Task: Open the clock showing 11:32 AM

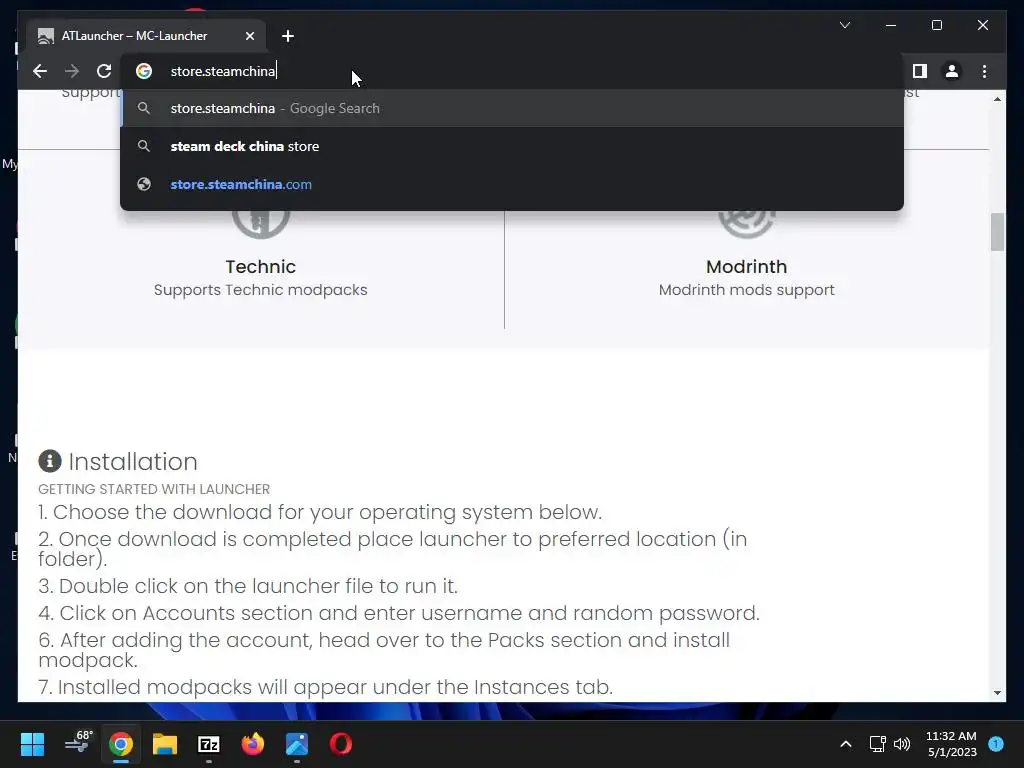Action: point(952,744)
